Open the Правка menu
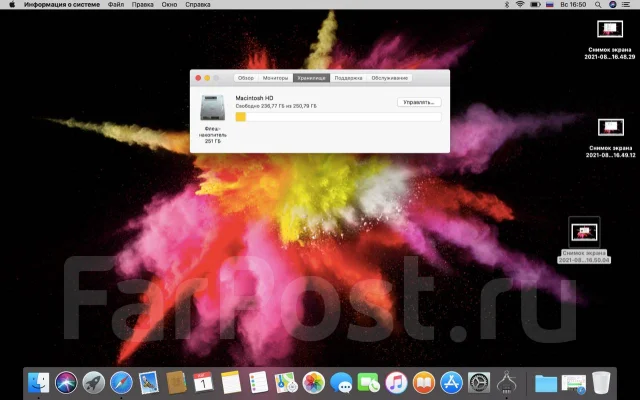This screenshot has height=400, width=640. (142, 5)
